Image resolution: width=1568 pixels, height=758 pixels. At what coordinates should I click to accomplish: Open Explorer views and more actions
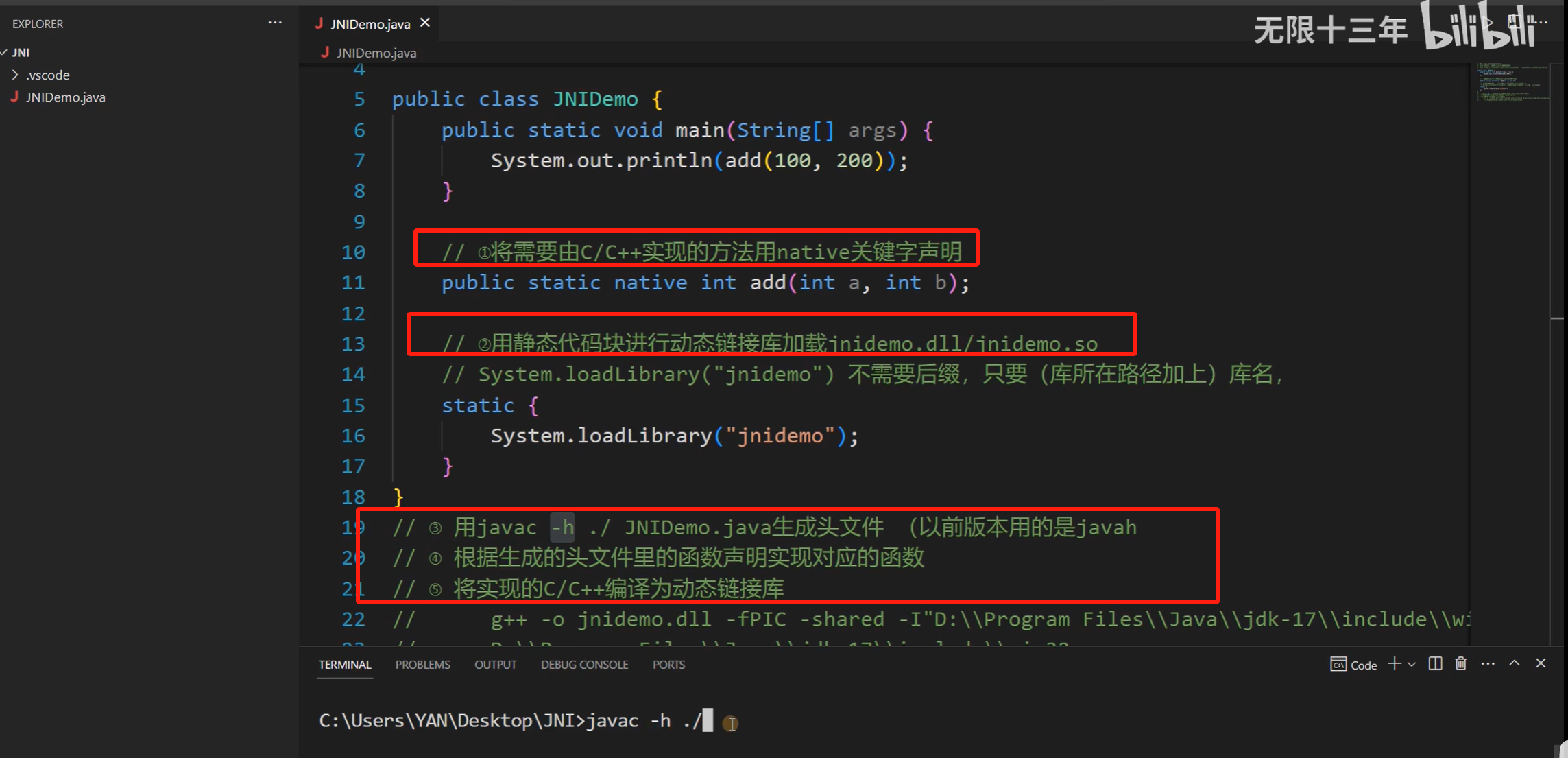click(x=275, y=23)
